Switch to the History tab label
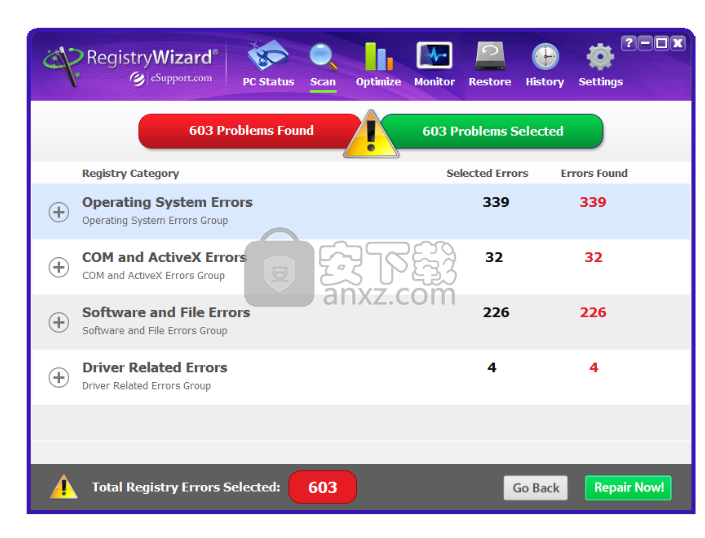Image resolution: width=705 pixels, height=538 pixels. tap(544, 82)
